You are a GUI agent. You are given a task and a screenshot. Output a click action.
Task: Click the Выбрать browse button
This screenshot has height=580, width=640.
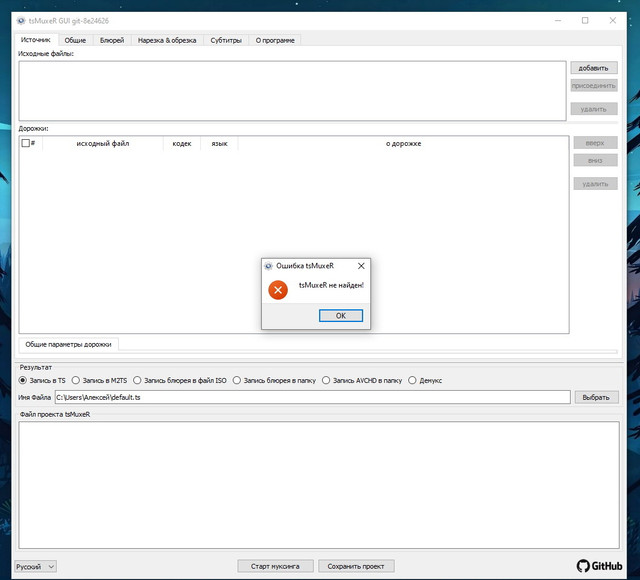tap(596, 397)
